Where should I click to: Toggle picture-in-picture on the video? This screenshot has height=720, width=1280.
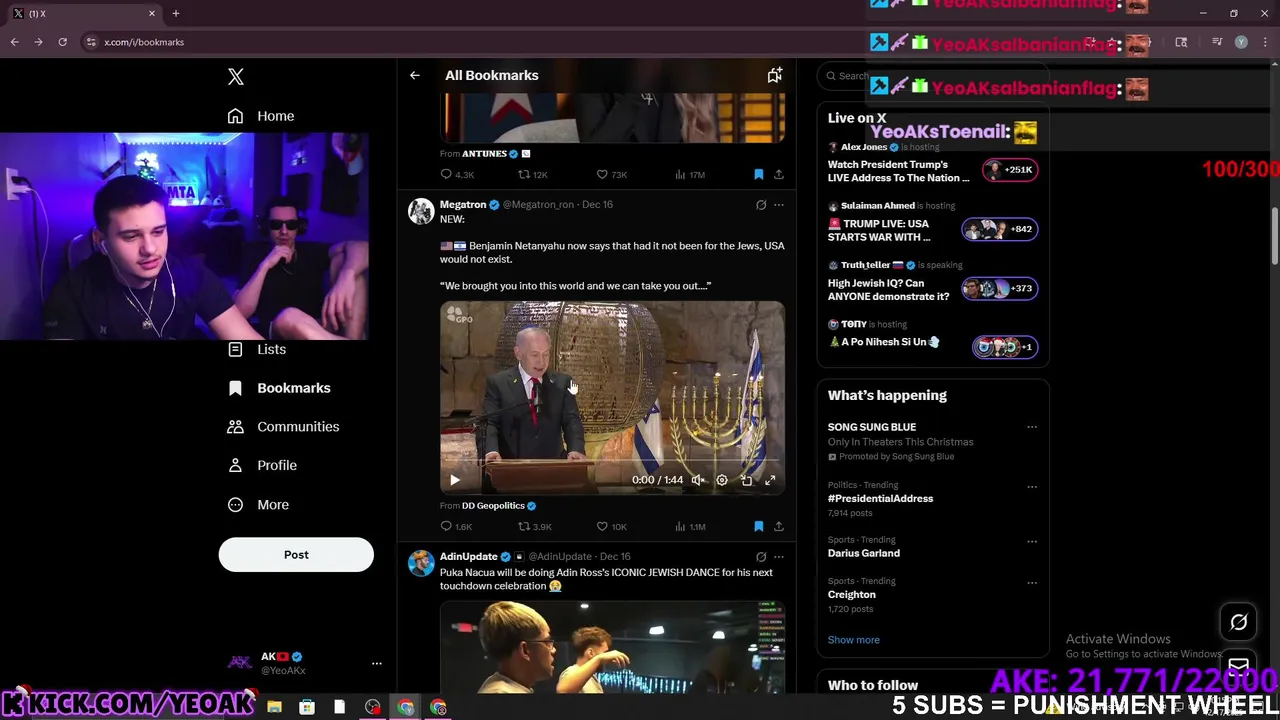point(746,480)
